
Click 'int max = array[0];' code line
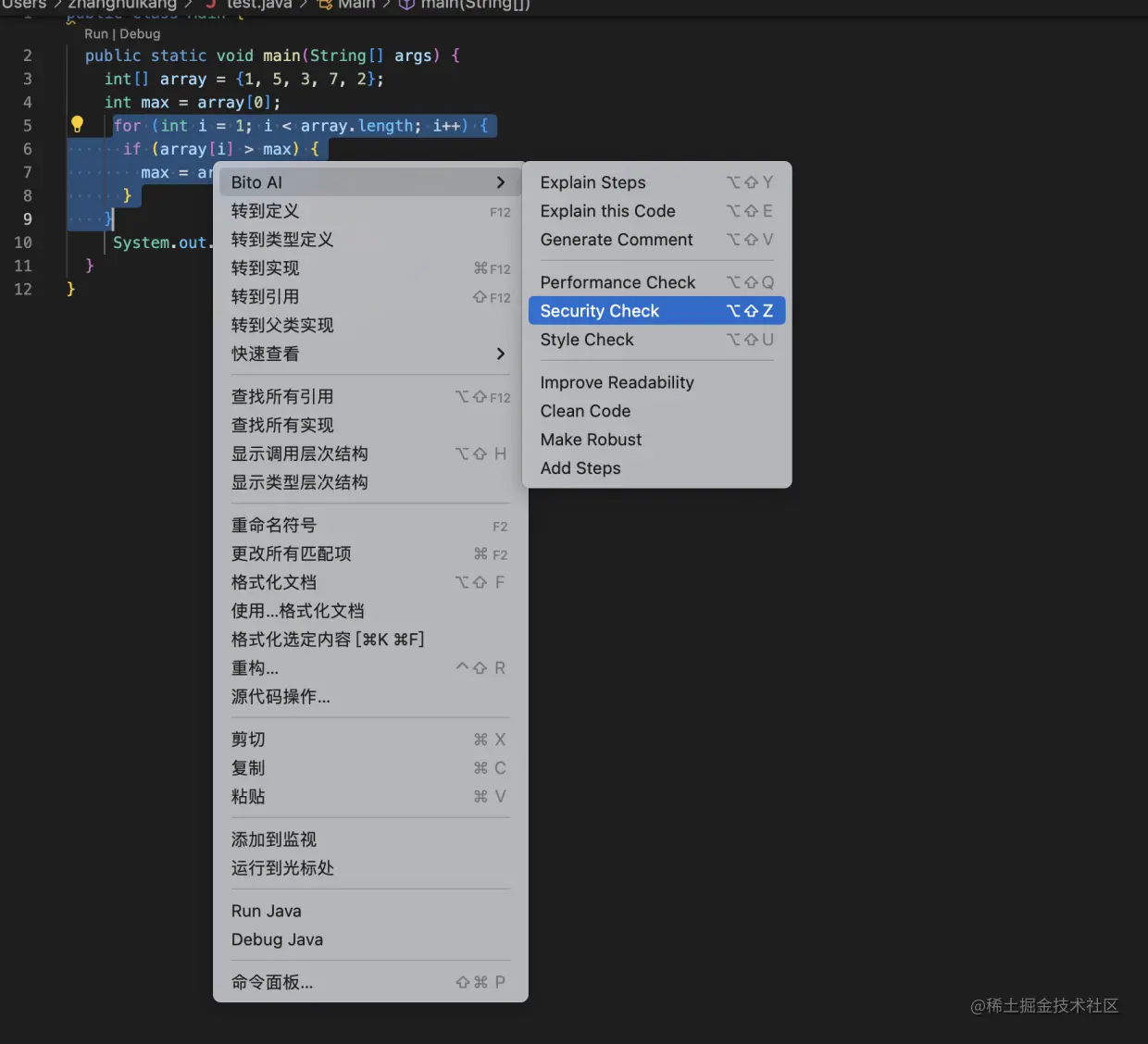(x=193, y=102)
